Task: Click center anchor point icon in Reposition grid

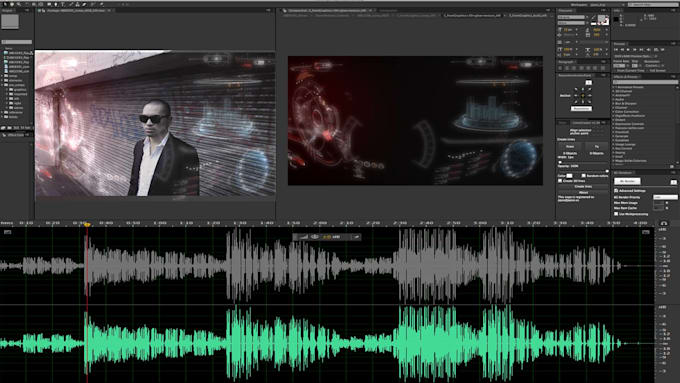Action: 582,95
